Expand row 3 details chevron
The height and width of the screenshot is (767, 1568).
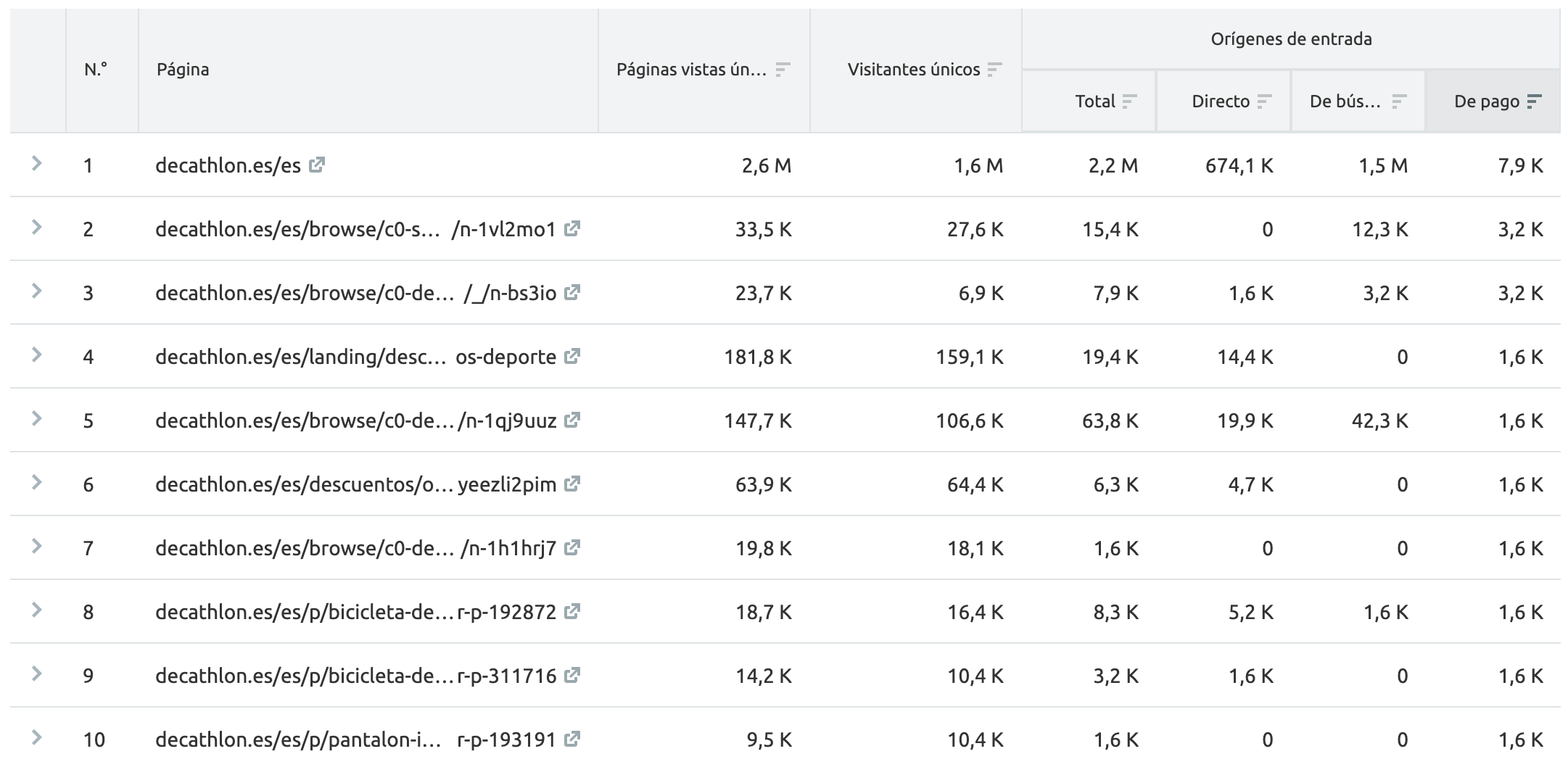pyautogui.click(x=36, y=291)
